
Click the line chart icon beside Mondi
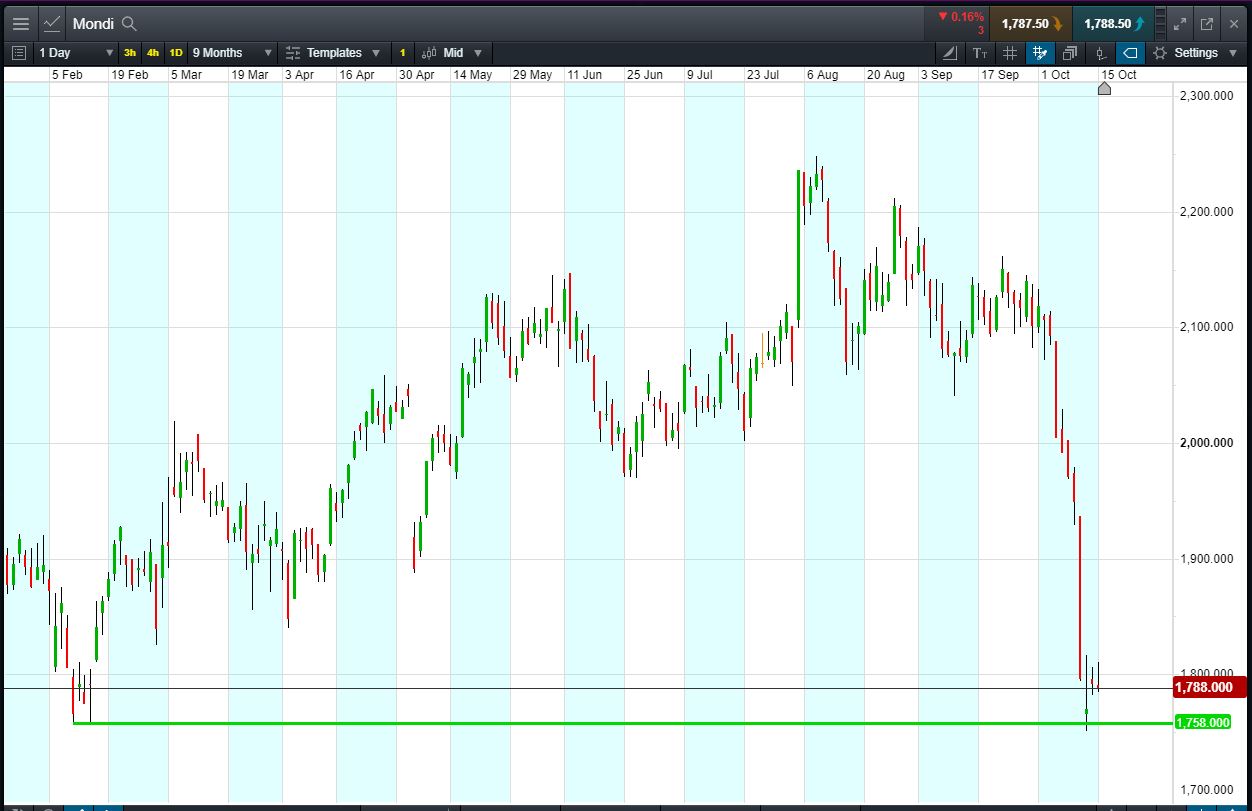coord(53,23)
